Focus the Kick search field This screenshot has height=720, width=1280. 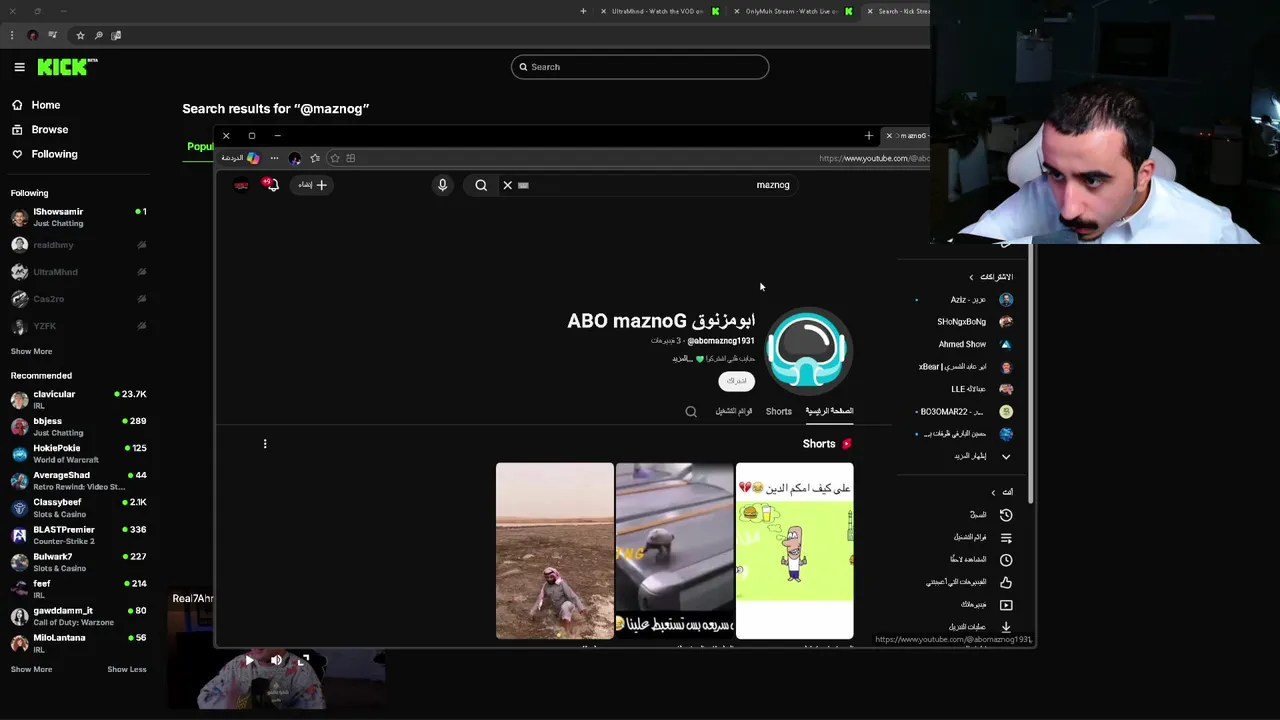tap(640, 67)
